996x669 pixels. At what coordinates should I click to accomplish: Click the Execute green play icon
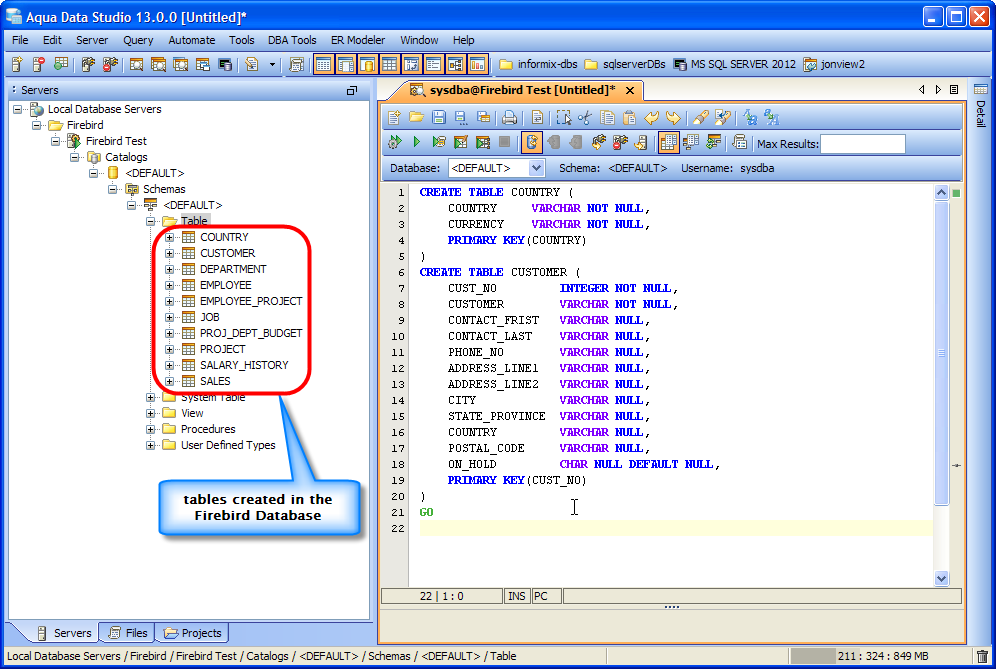pos(417,142)
